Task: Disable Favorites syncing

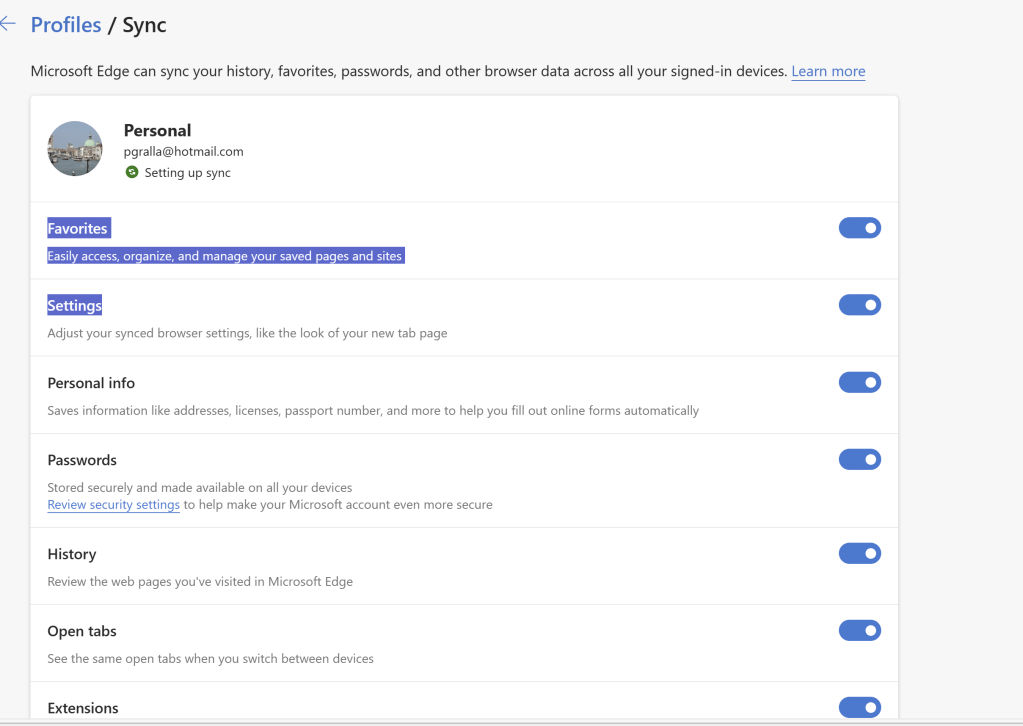Action: coord(859,227)
